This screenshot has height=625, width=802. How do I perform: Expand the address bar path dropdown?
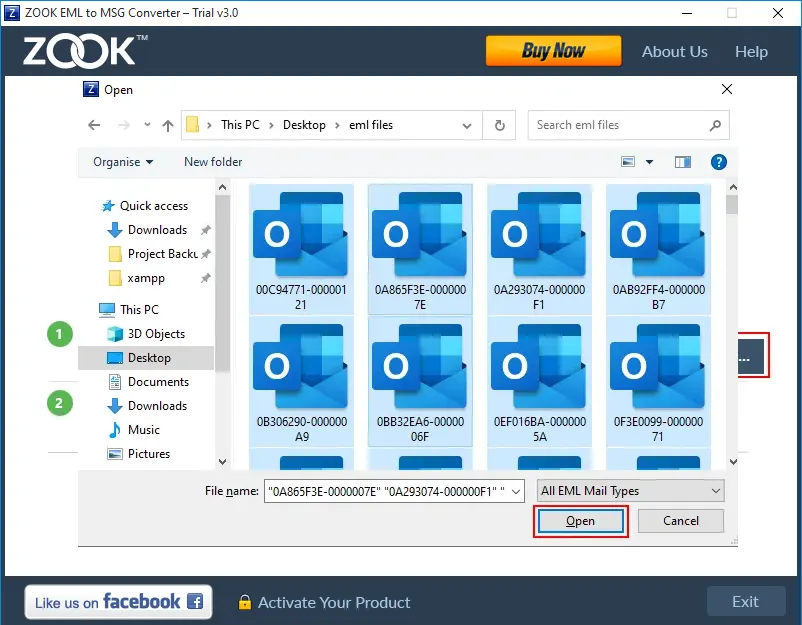point(466,125)
